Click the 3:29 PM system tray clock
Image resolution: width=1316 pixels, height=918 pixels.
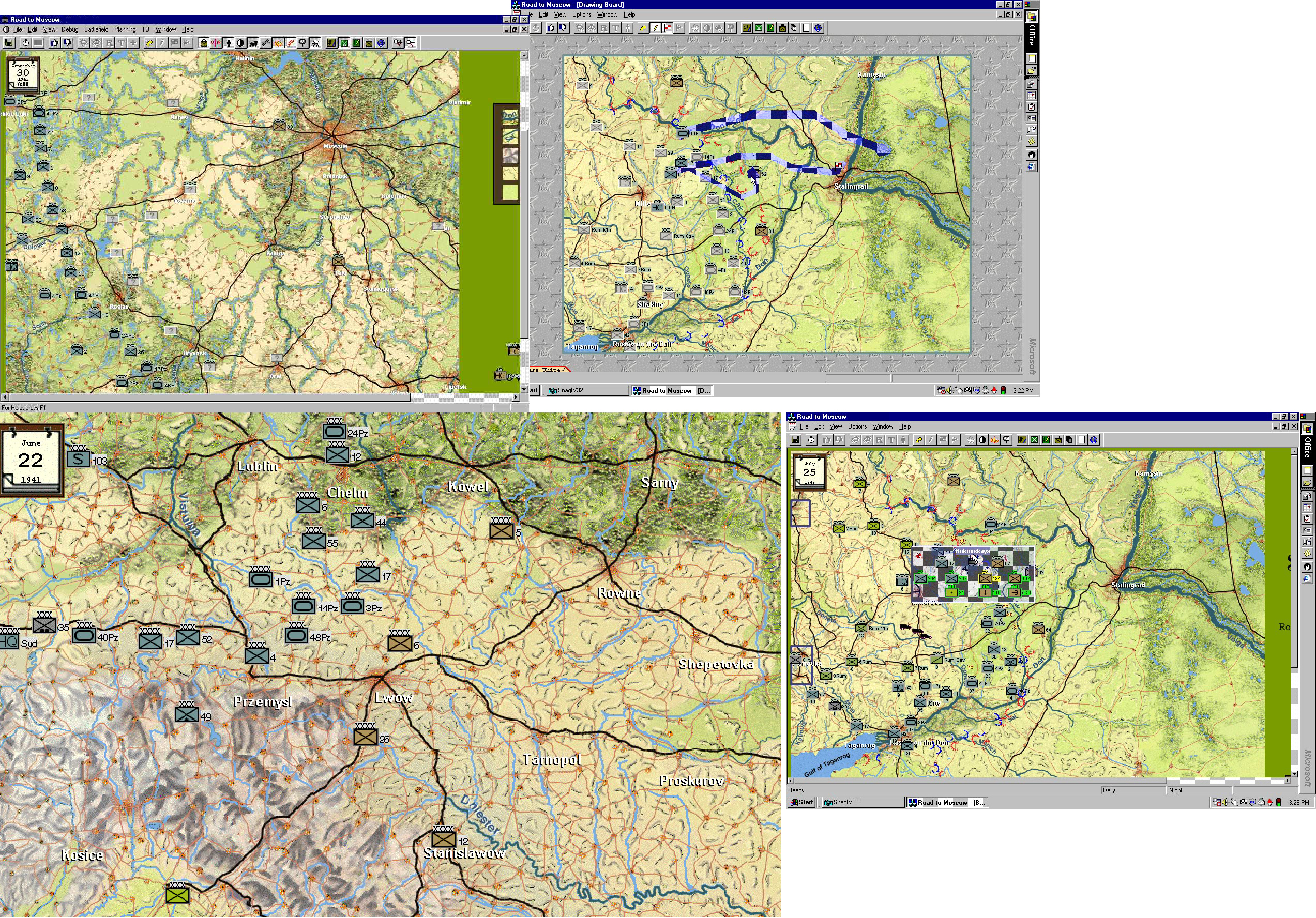pyautogui.click(x=1298, y=802)
